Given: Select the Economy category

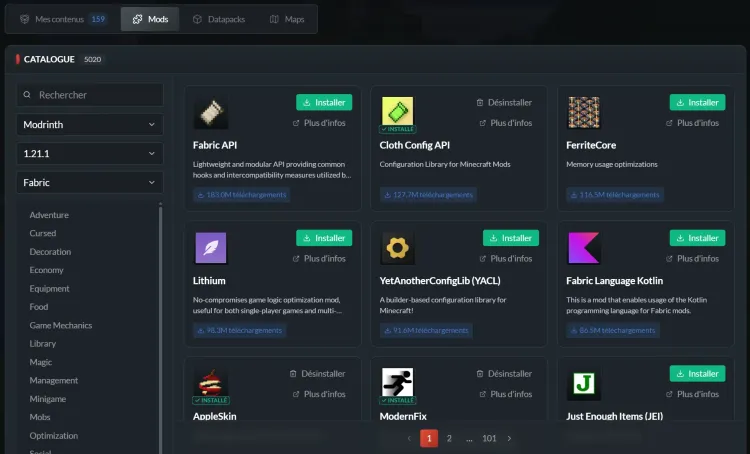Looking at the screenshot, I should click(x=46, y=270).
